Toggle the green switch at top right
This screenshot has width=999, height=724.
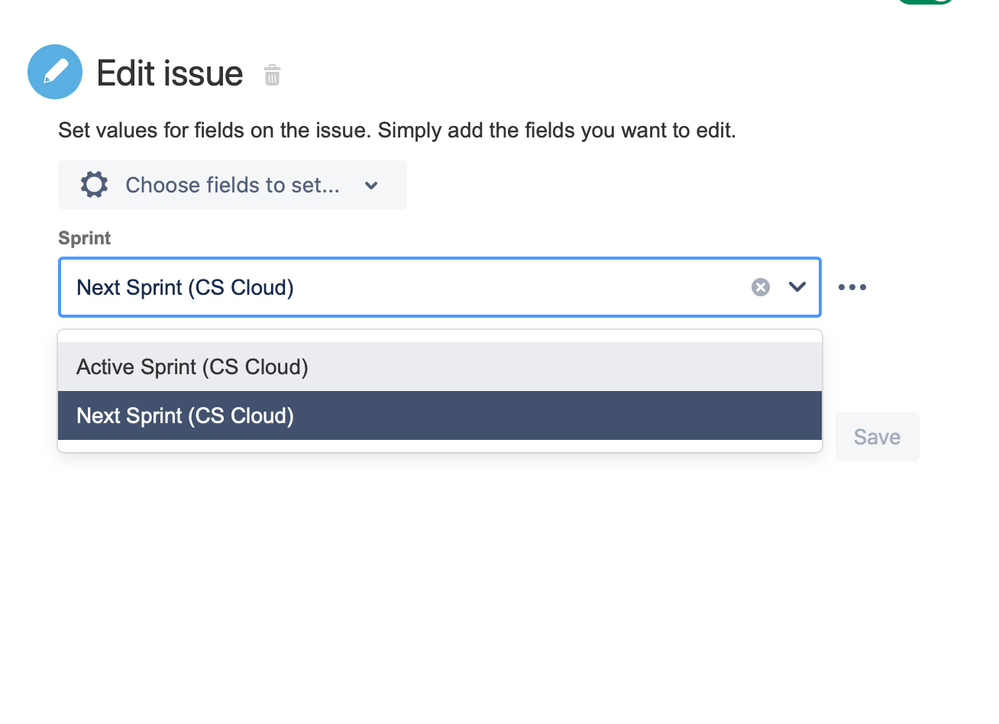click(925, 2)
